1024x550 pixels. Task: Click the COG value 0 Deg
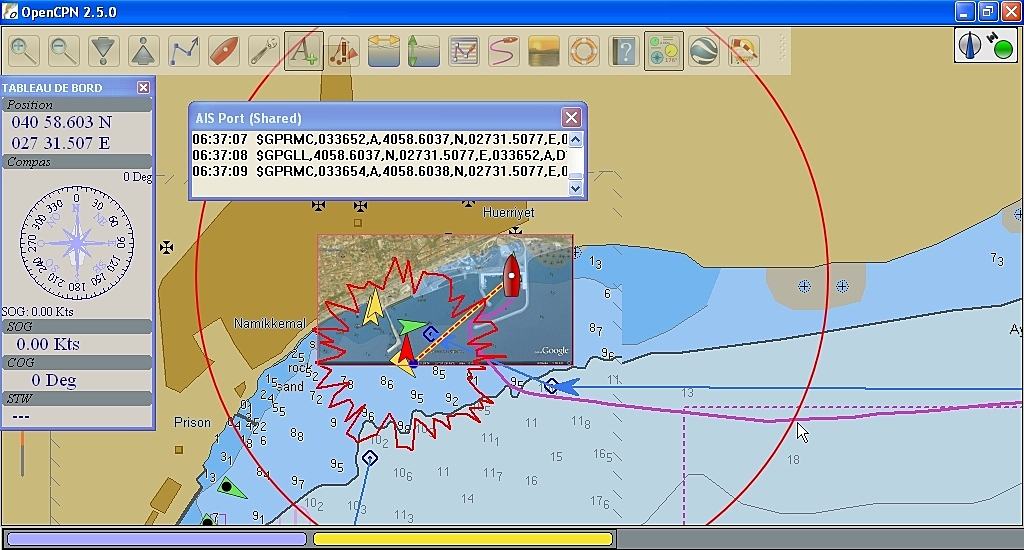(x=54, y=380)
